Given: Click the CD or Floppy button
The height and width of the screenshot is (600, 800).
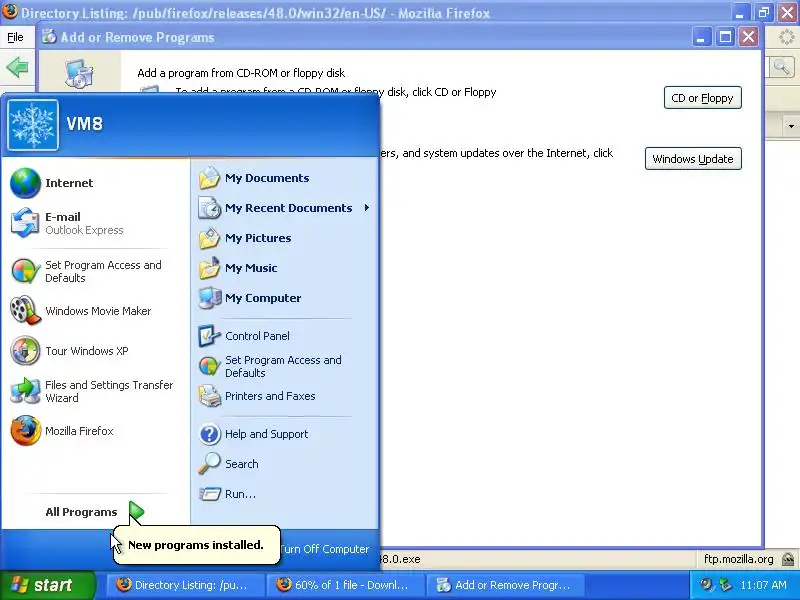Looking at the screenshot, I should [703, 98].
